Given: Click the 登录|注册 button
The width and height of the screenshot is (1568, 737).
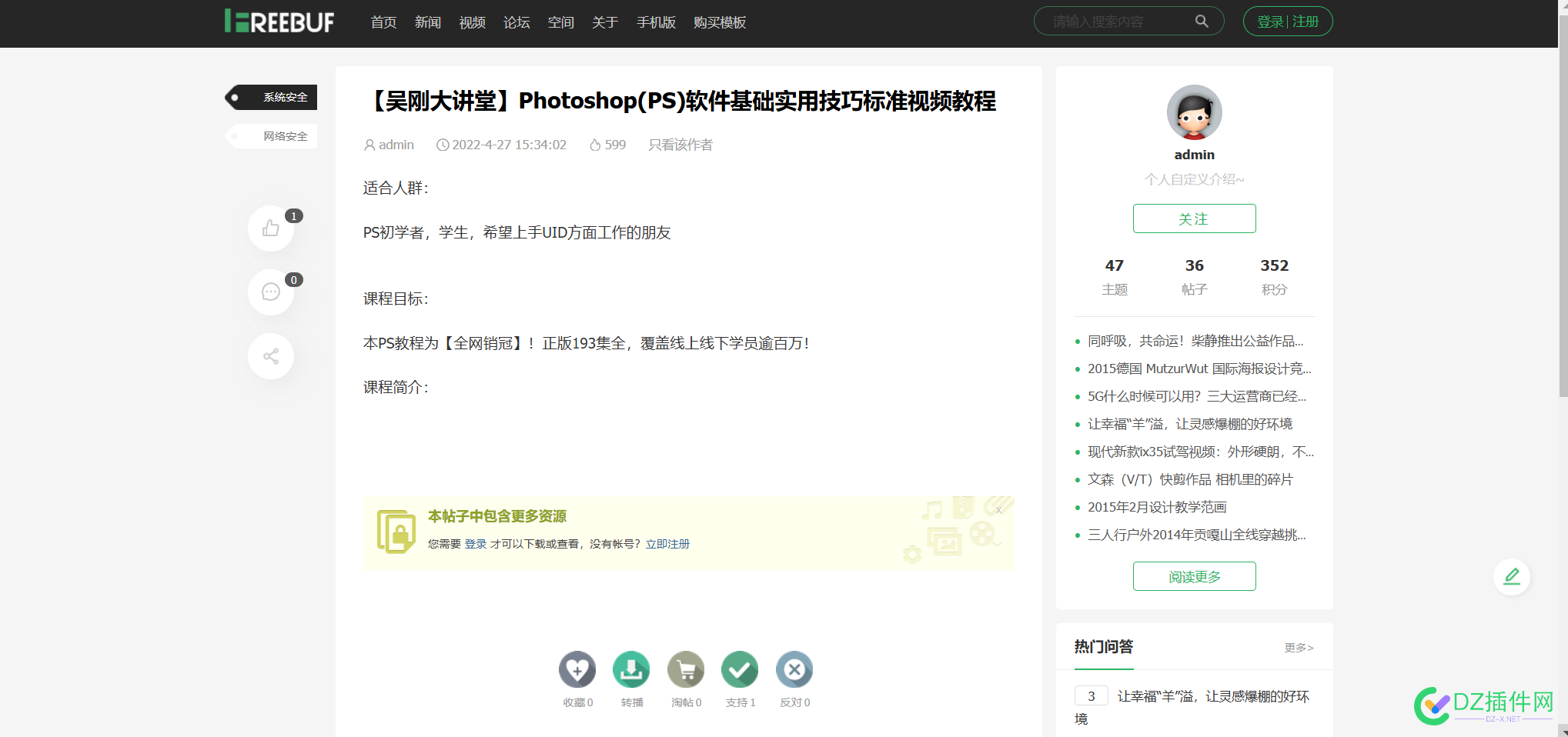Looking at the screenshot, I should point(1288,22).
